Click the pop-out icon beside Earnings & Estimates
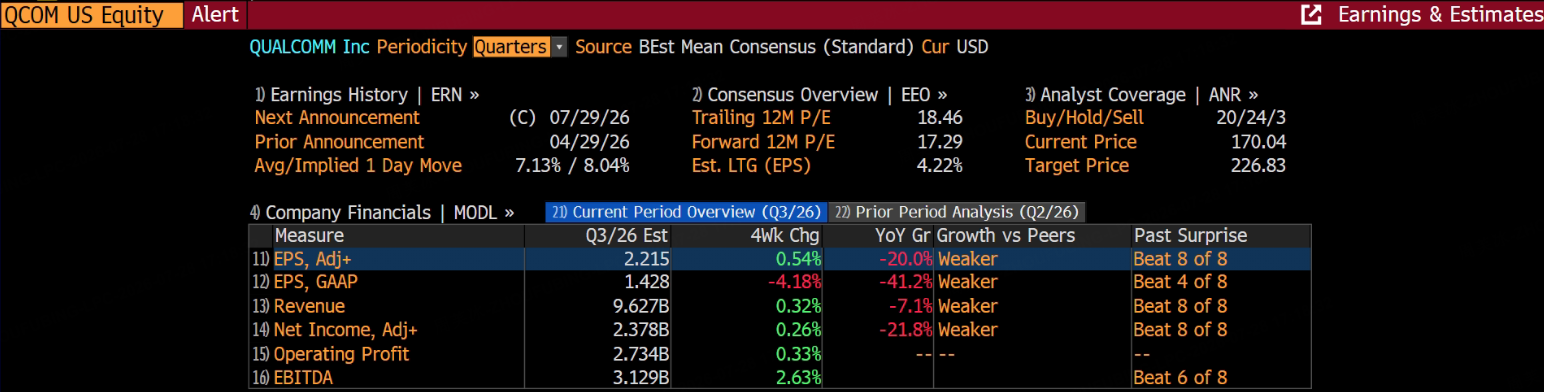This screenshot has width=1544, height=392. tap(1310, 14)
